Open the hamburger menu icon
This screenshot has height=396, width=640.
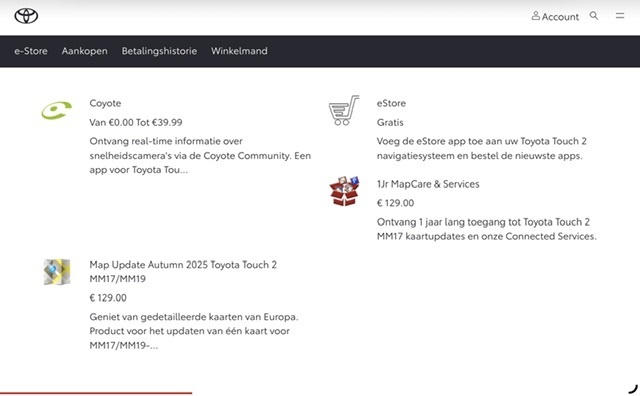click(x=620, y=16)
